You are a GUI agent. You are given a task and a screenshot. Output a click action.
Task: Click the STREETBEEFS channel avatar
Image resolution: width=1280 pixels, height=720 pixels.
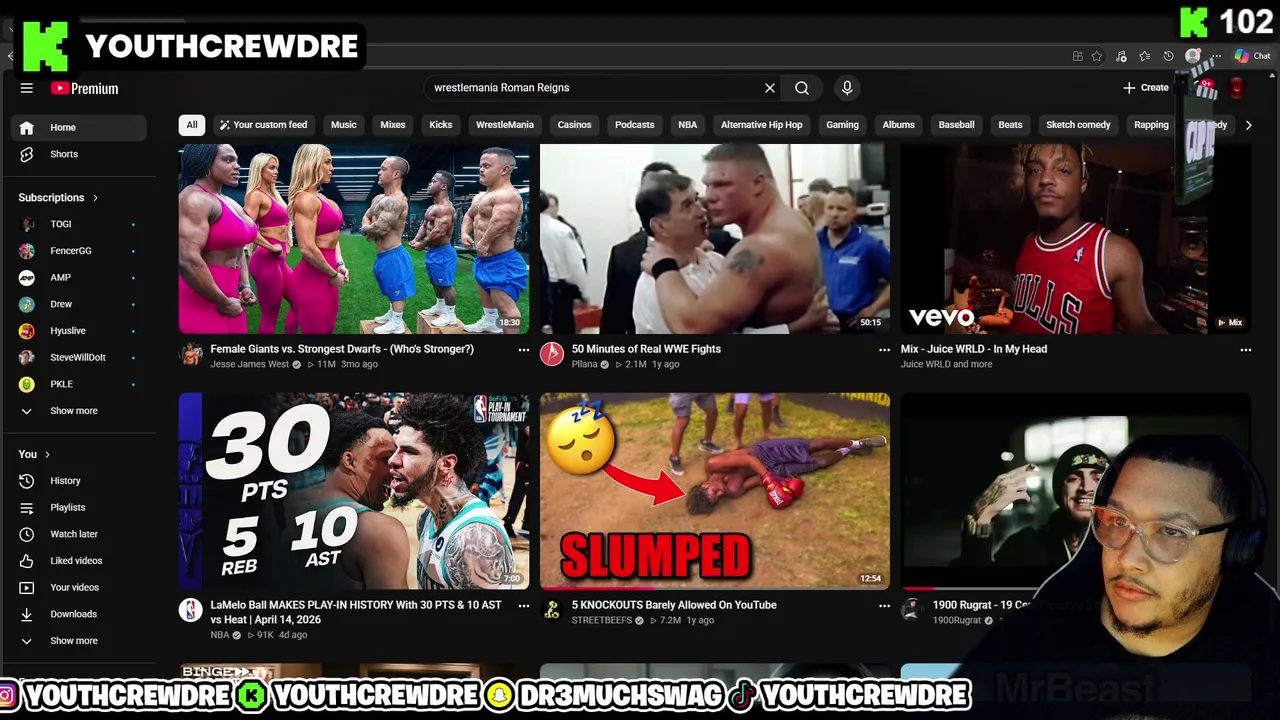(x=551, y=610)
